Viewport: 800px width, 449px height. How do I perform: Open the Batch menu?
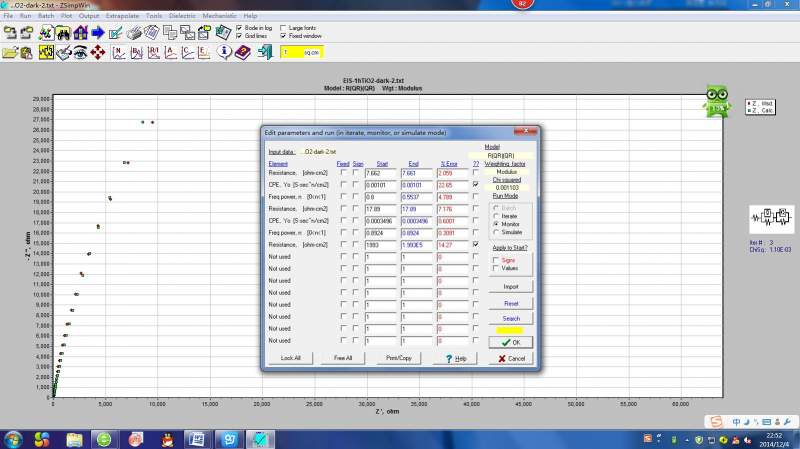[46, 16]
